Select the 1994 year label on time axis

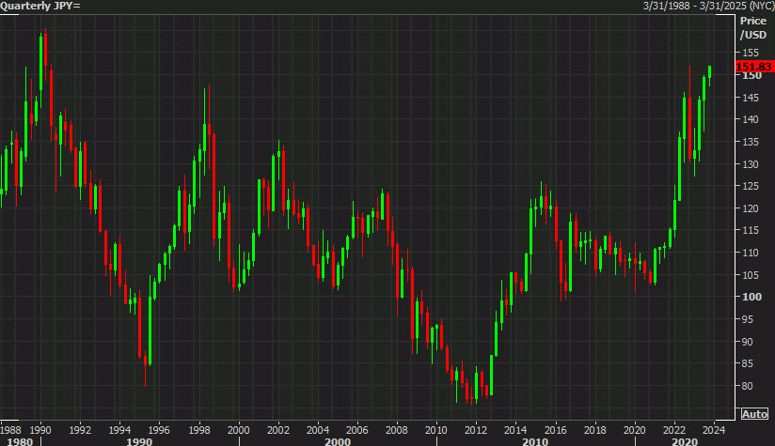tap(119, 428)
